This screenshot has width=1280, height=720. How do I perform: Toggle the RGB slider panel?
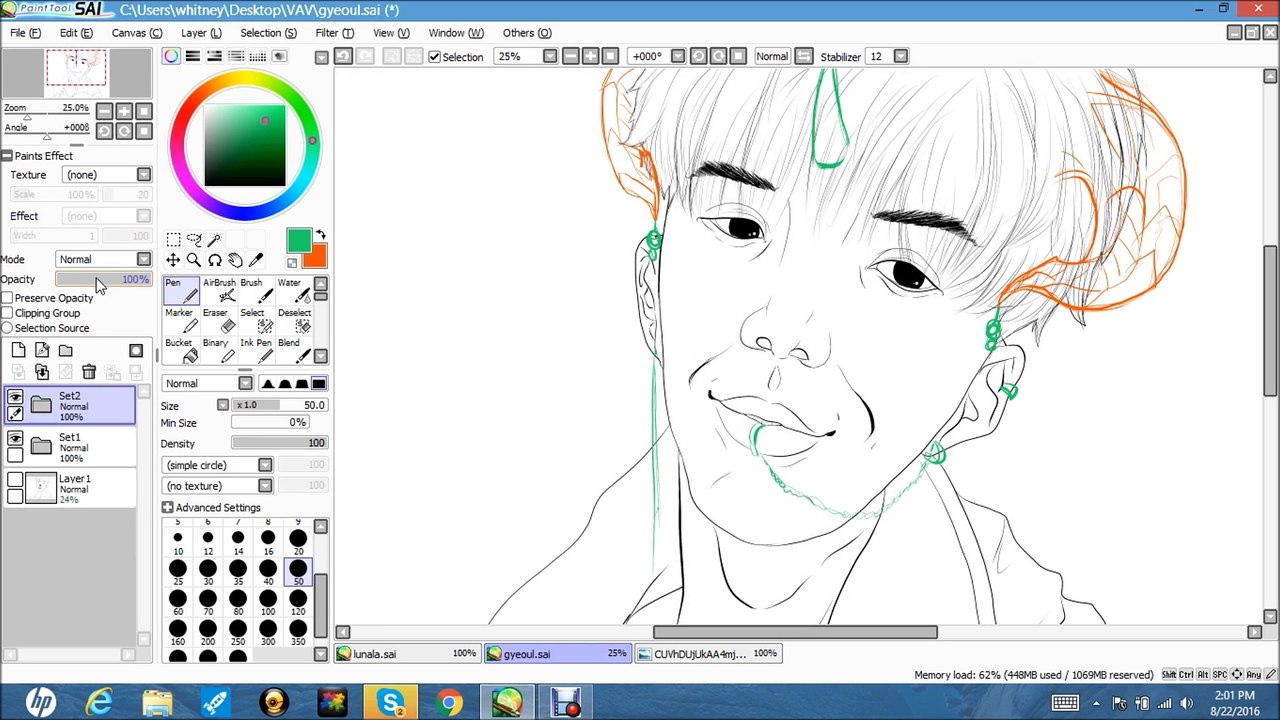pos(193,56)
